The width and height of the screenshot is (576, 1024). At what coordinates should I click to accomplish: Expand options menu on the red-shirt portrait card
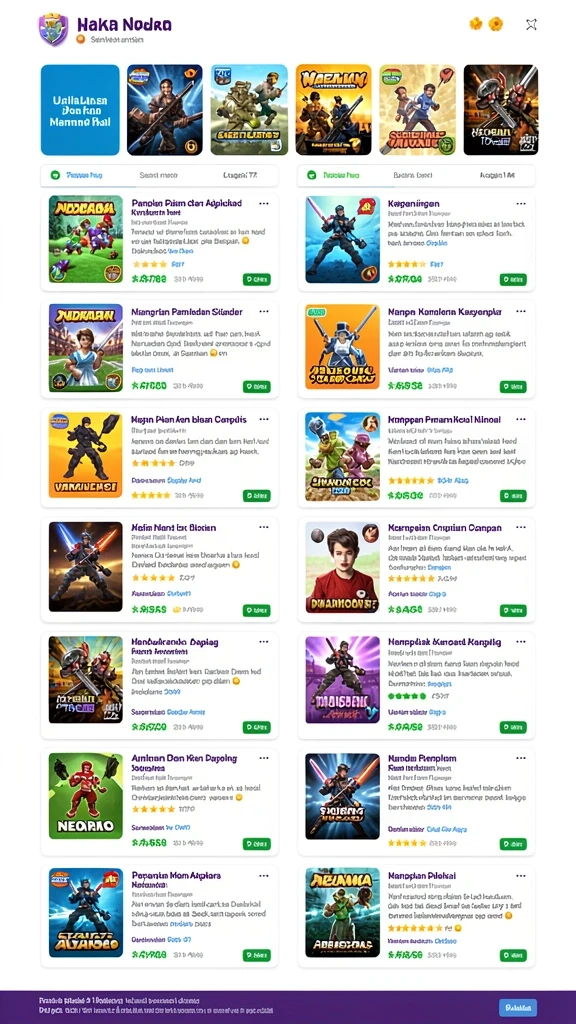[520, 527]
